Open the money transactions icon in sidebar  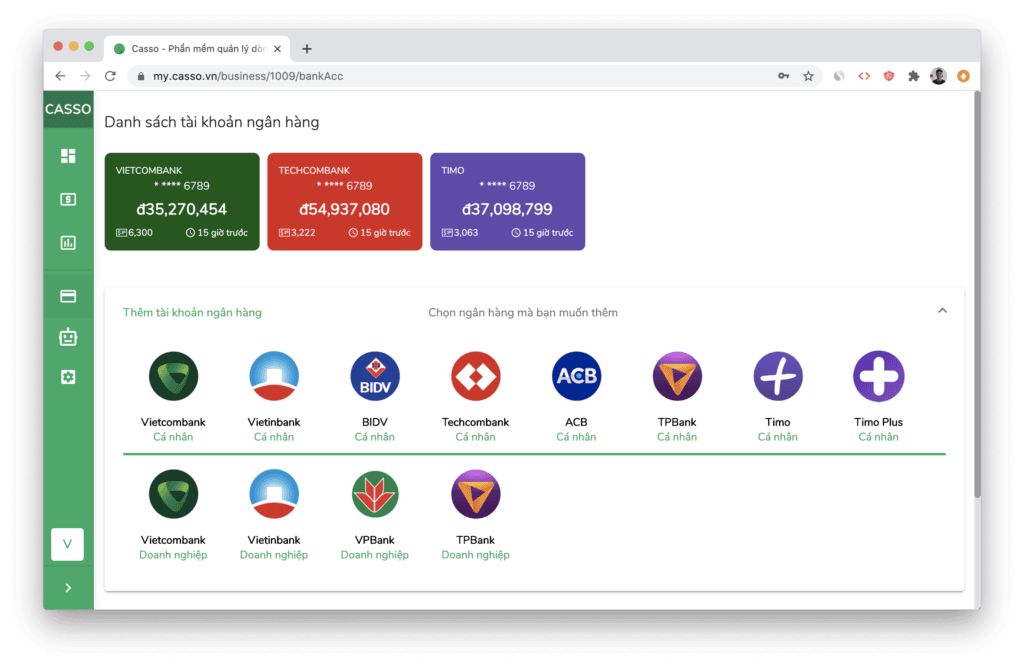(x=68, y=199)
